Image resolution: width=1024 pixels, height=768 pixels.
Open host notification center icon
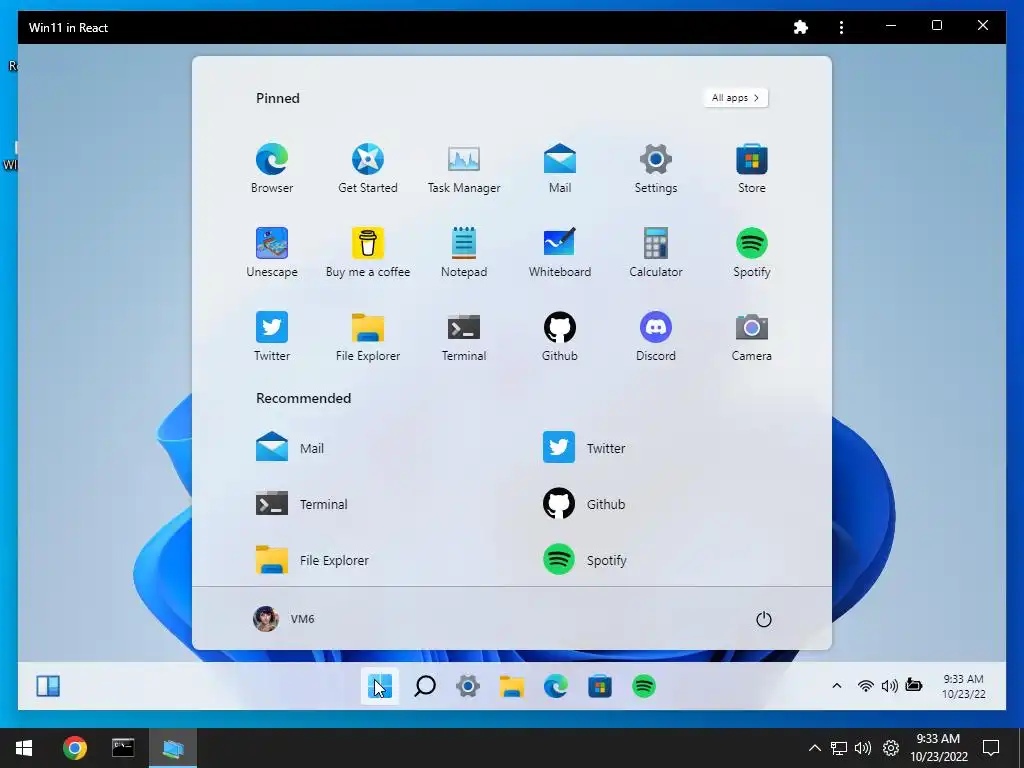pos(991,748)
